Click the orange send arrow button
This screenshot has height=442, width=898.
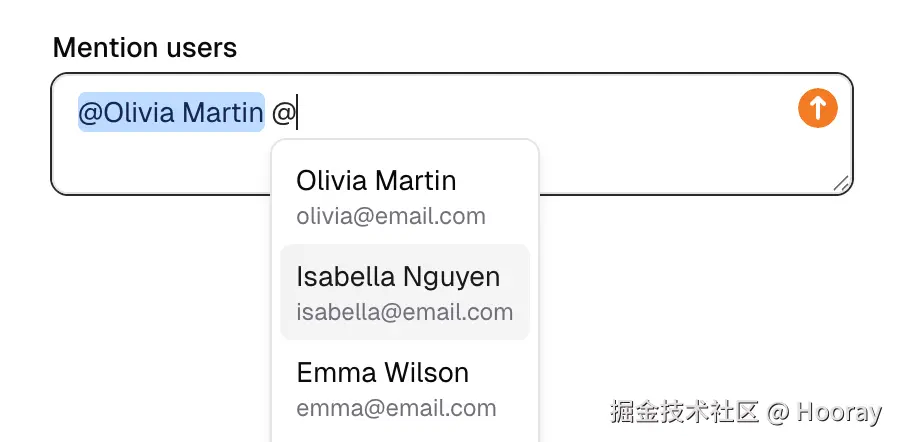(817, 109)
